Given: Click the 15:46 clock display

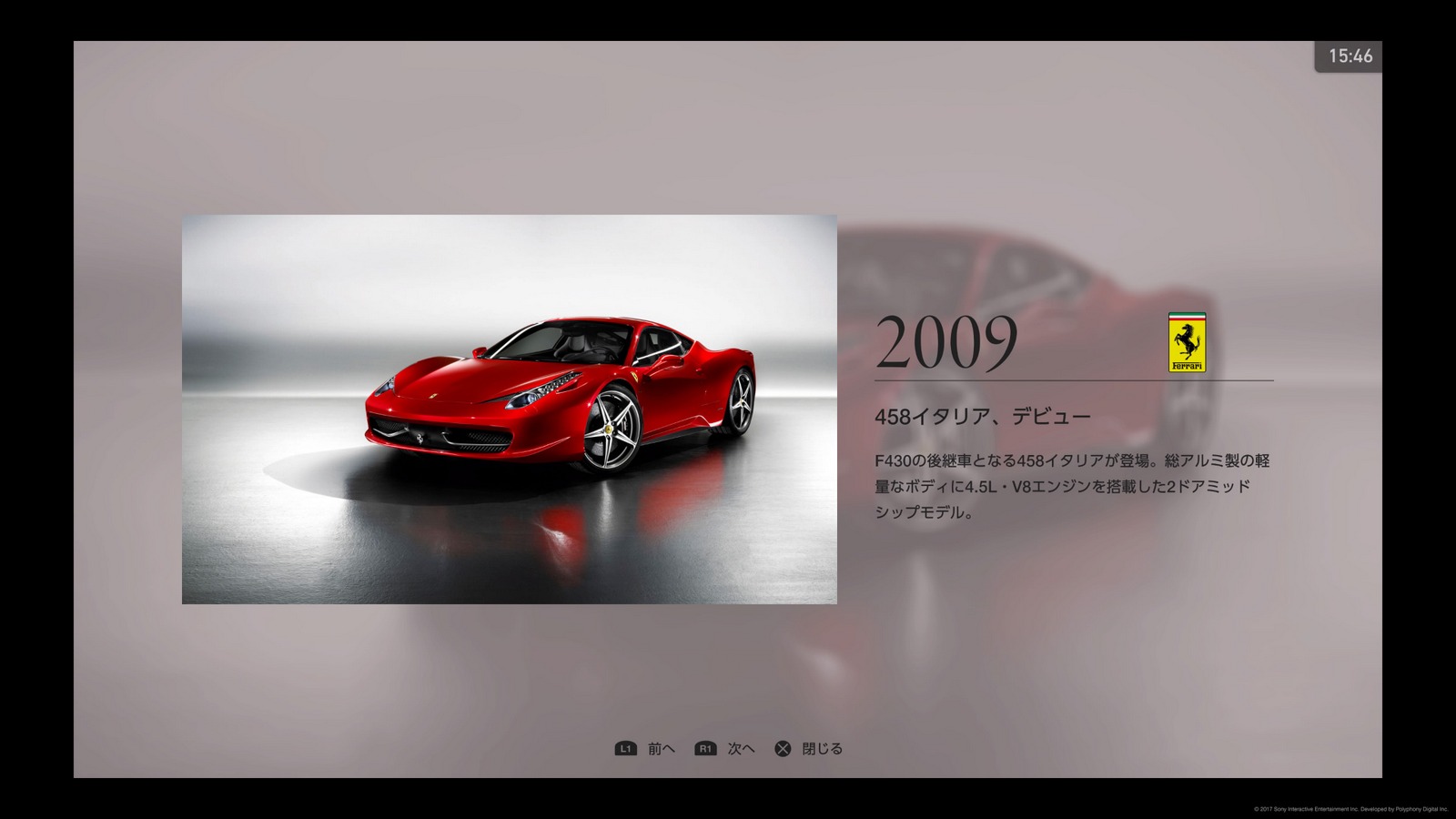Looking at the screenshot, I should click(x=1350, y=56).
